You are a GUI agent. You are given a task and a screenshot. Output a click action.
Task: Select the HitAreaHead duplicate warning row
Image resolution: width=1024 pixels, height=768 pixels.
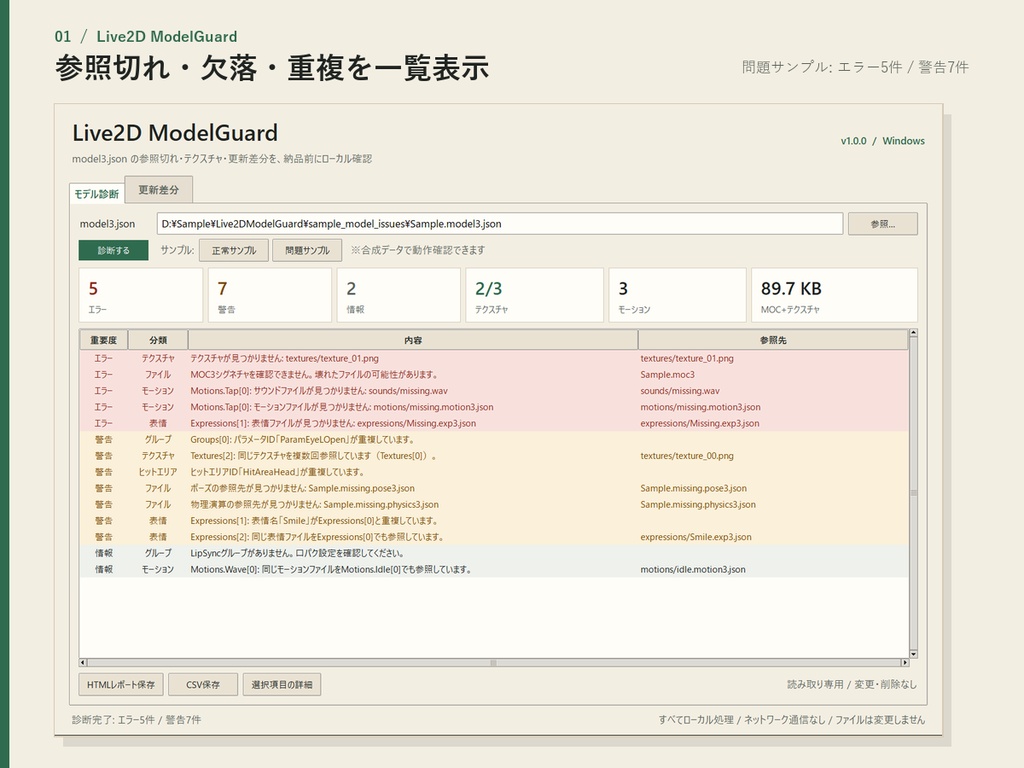click(494, 472)
